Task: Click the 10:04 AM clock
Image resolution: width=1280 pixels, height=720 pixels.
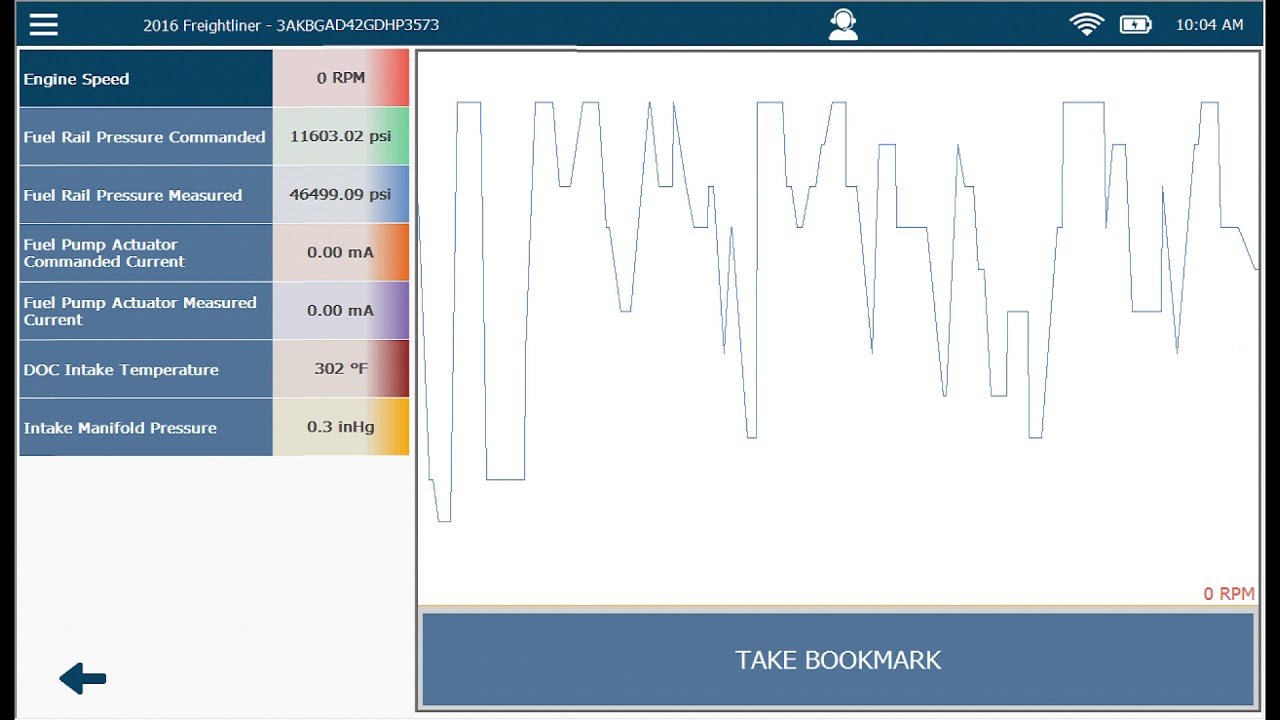Action: pos(1209,25)
